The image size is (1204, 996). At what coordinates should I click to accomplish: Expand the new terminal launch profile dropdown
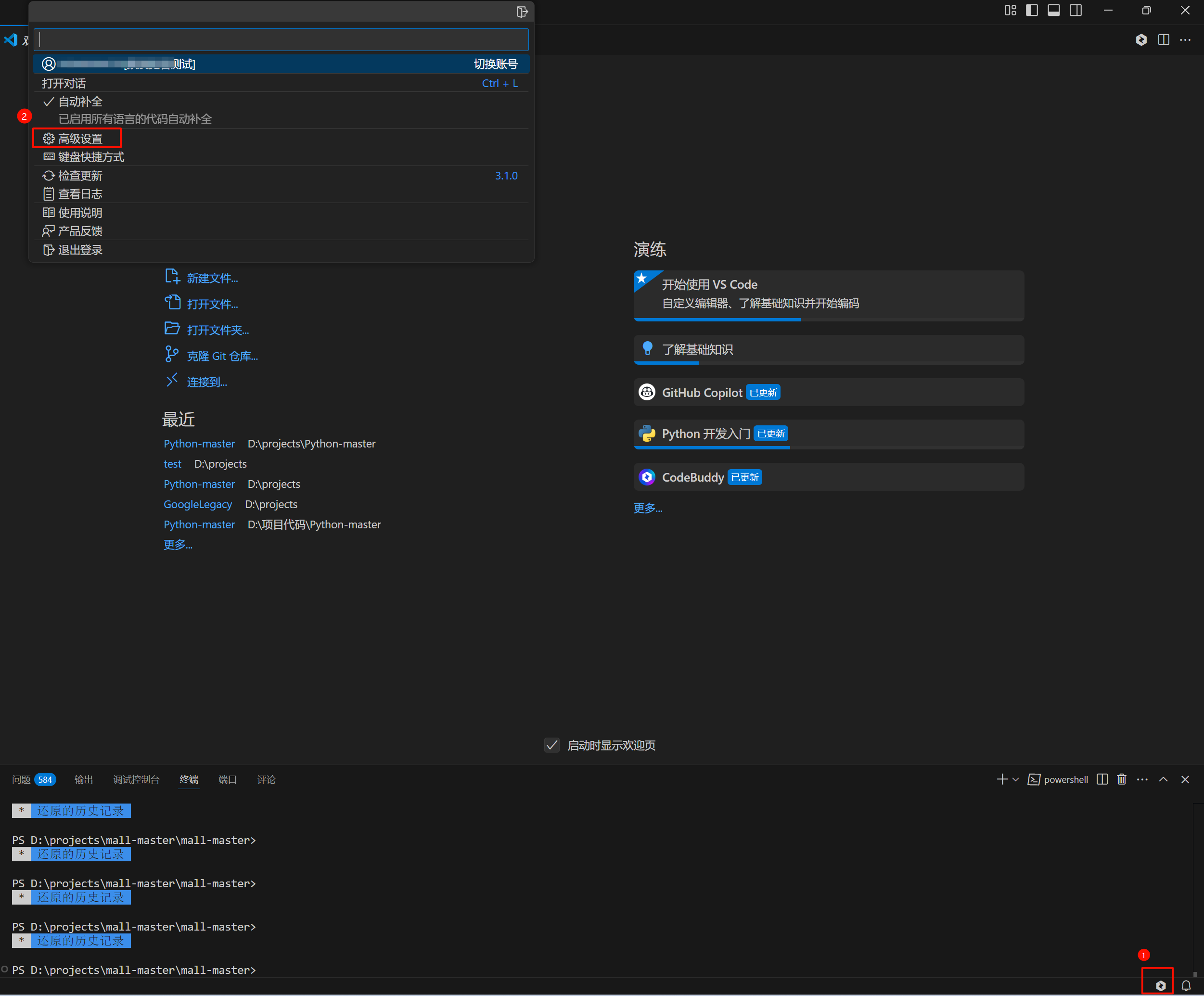click(x=1015, y=779)
